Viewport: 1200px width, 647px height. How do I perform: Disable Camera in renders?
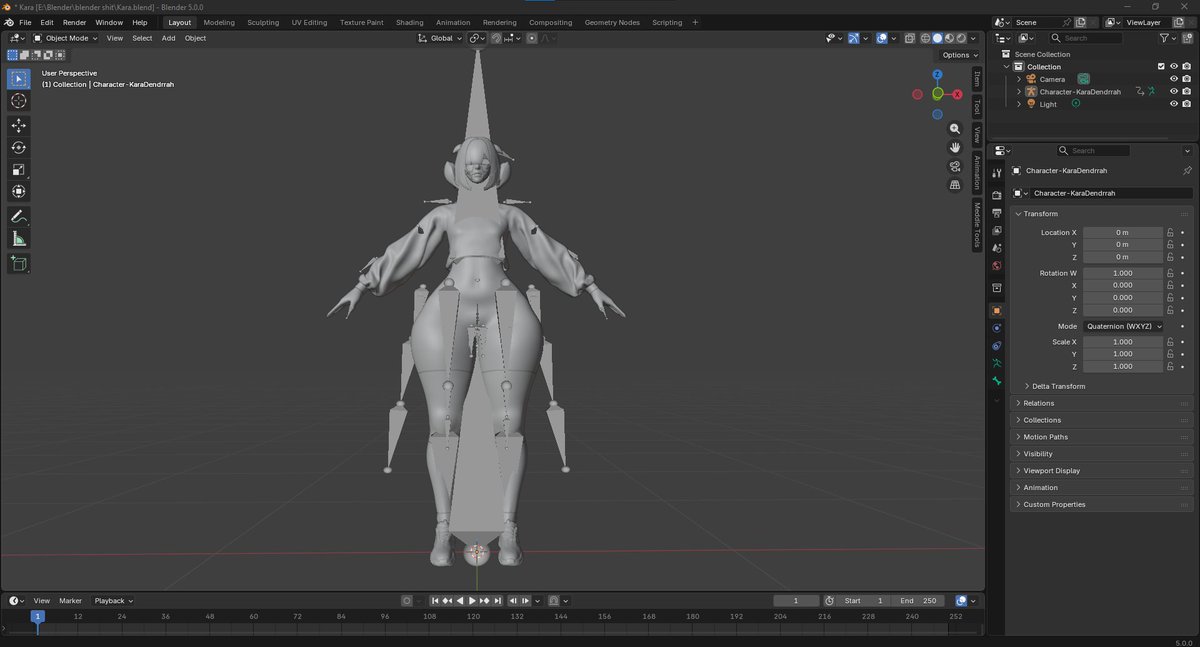click(1187, 79)
